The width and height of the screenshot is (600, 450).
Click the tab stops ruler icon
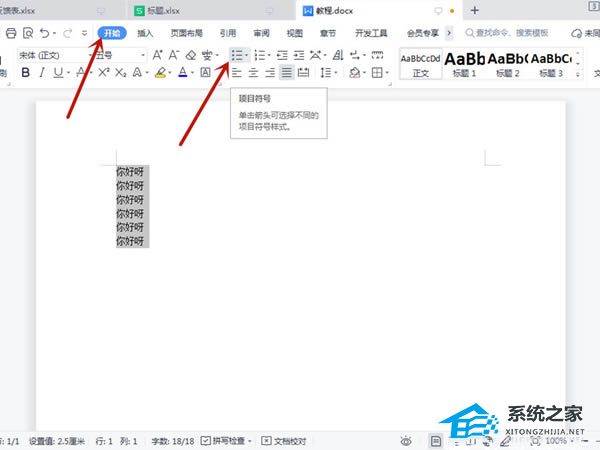(x=377, y=55)
